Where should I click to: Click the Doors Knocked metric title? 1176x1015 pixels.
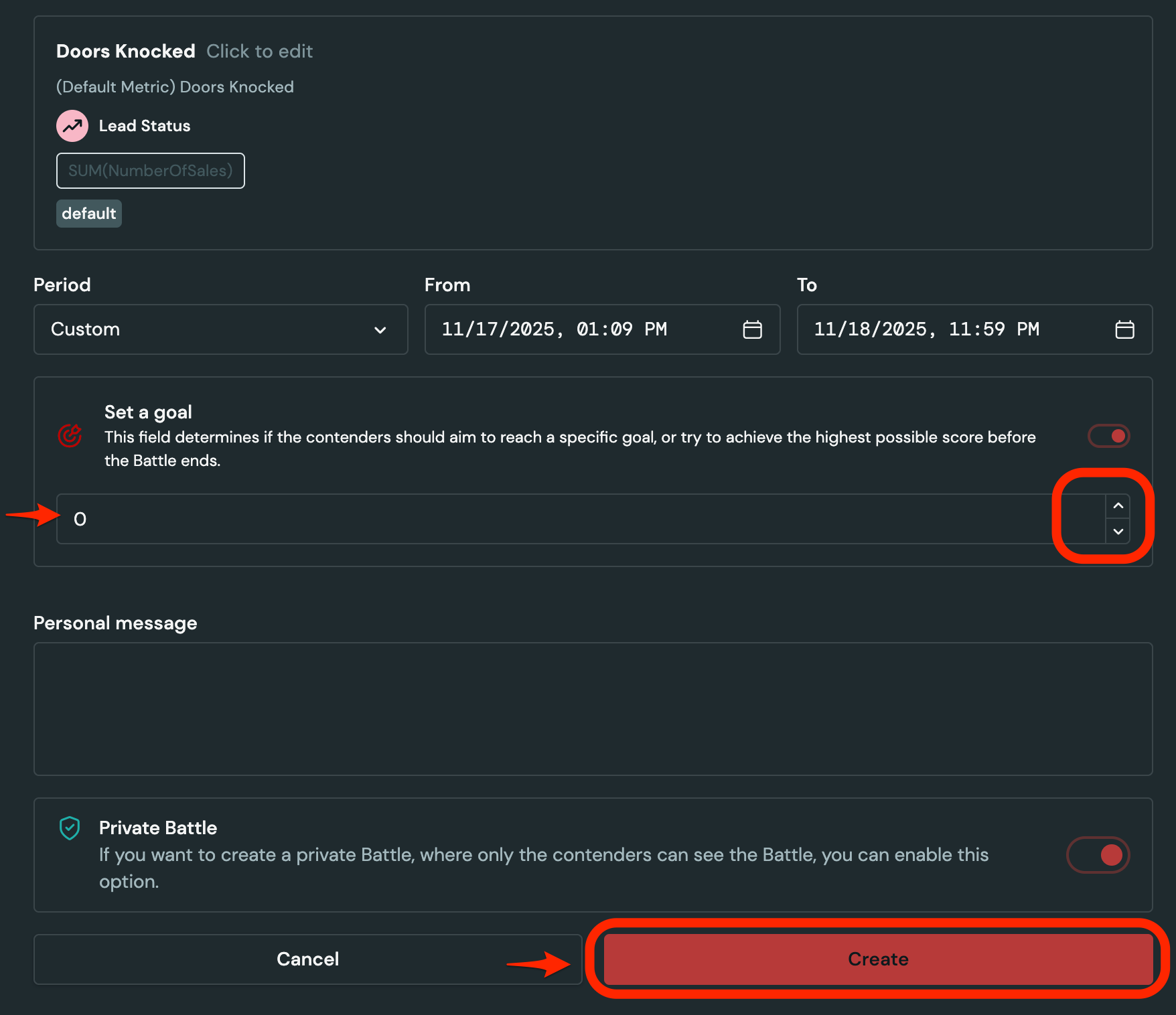coord(125,51)
